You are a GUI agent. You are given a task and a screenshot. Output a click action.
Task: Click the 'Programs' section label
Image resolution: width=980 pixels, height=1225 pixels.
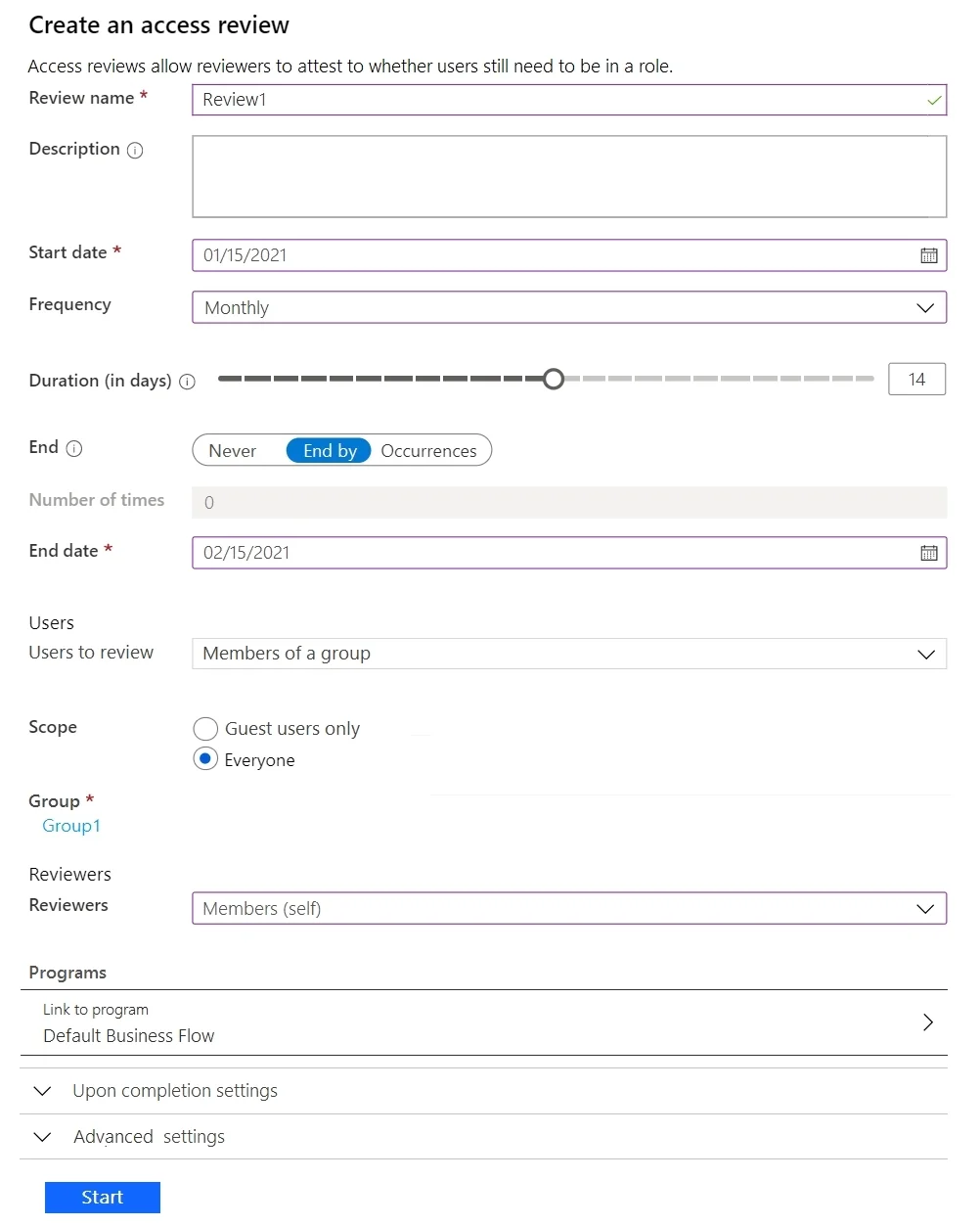point(67,973)
